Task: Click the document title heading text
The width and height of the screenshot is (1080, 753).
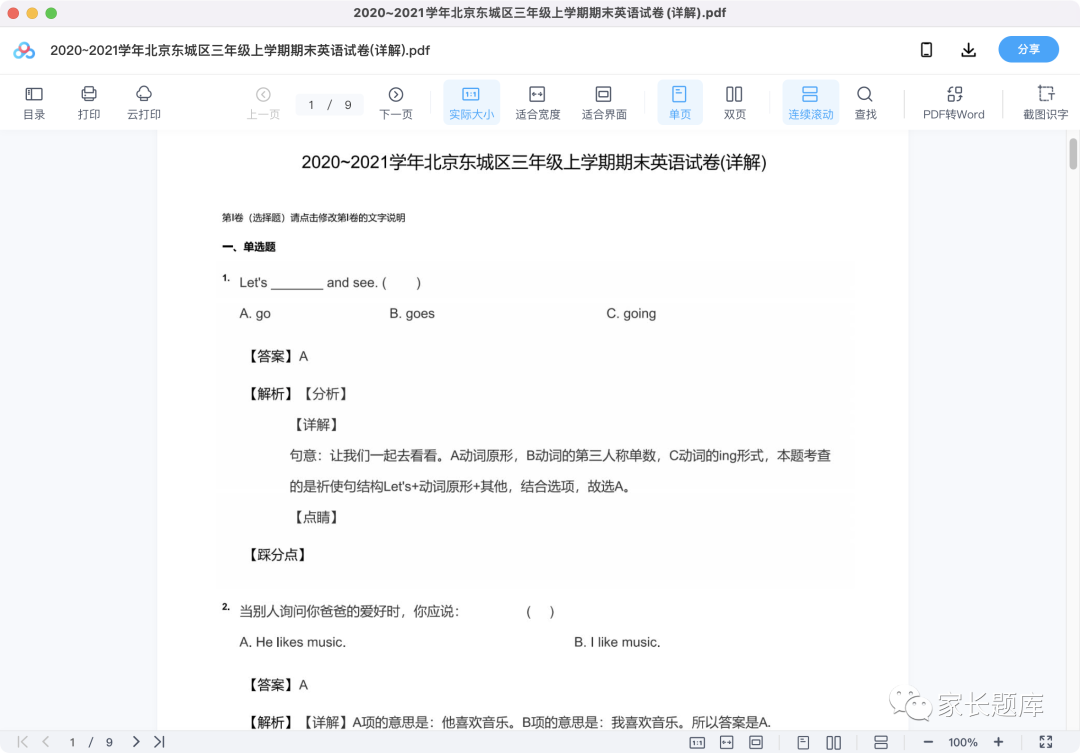Action: click(x=534, y=162)
